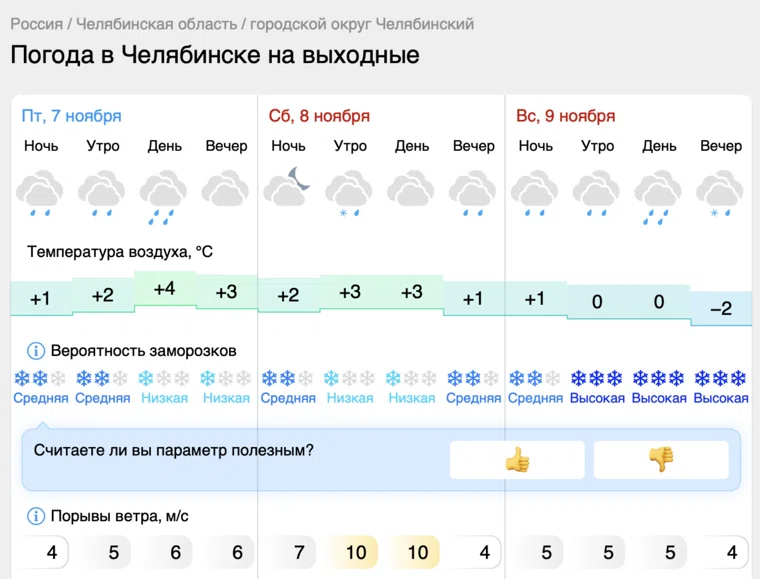Click info icon beside Порывы ветра
This screenshot has width=760, height=579.
click(36, 516)
